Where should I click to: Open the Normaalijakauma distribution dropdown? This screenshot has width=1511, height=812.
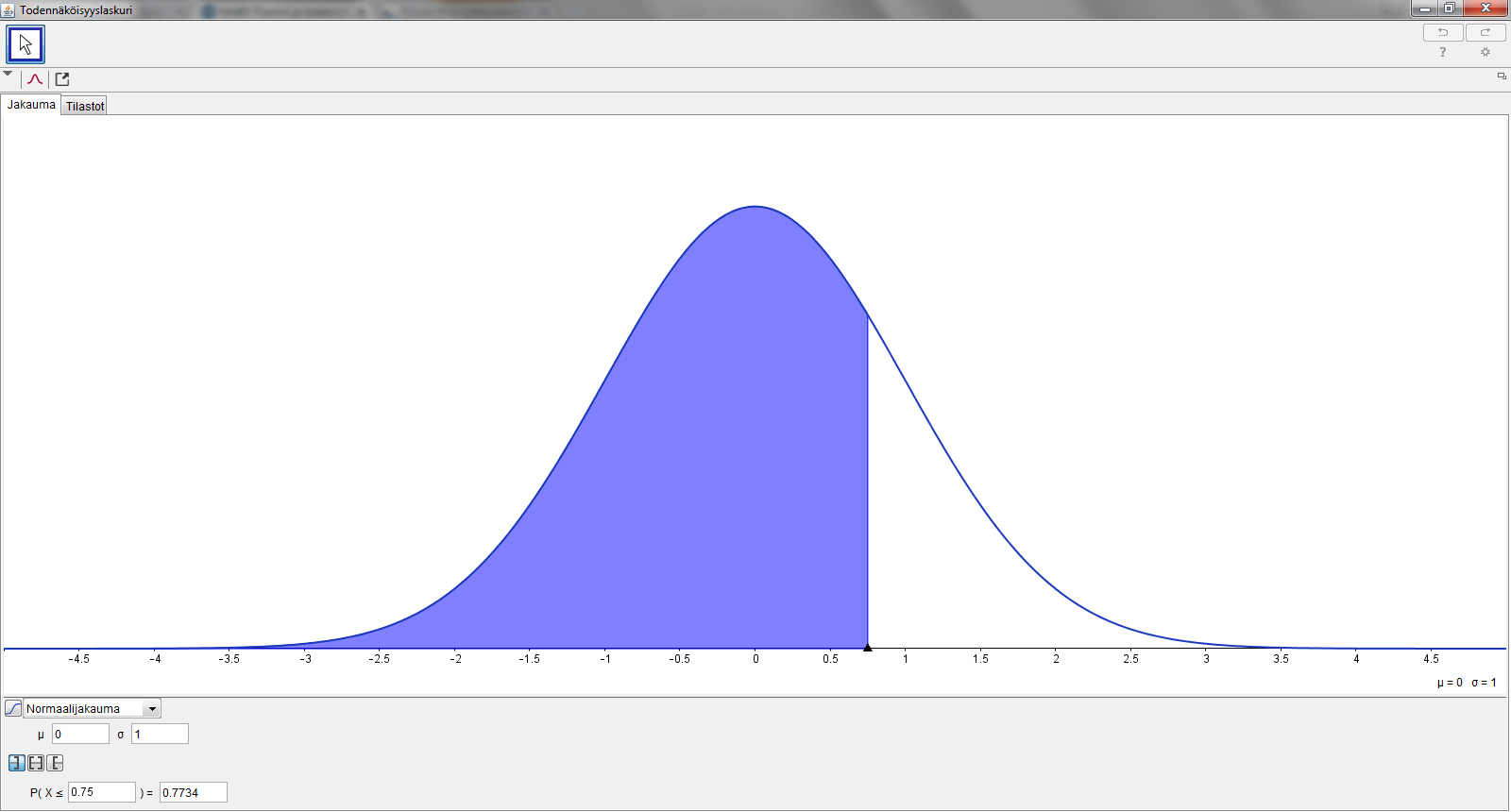[x=92, y=708]
